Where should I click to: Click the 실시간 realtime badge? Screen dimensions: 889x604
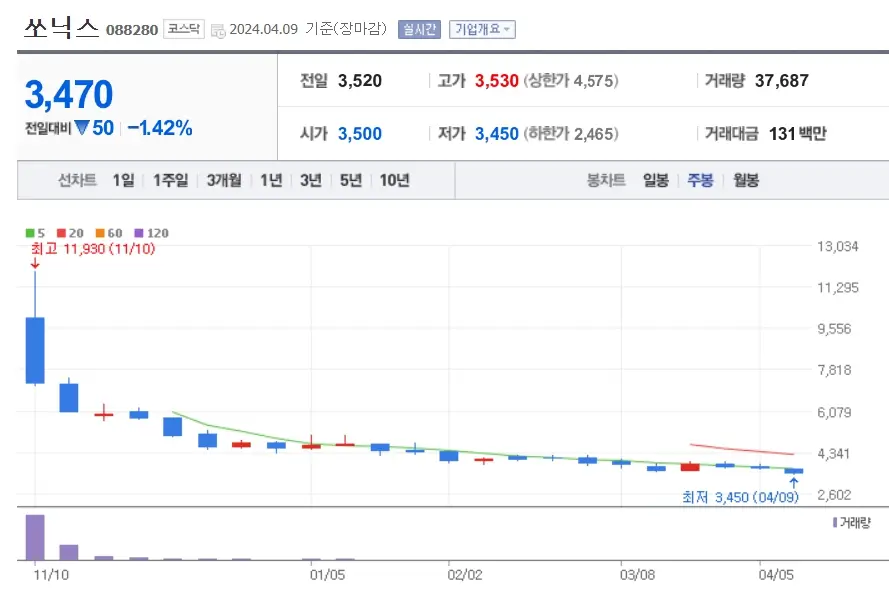418,29
